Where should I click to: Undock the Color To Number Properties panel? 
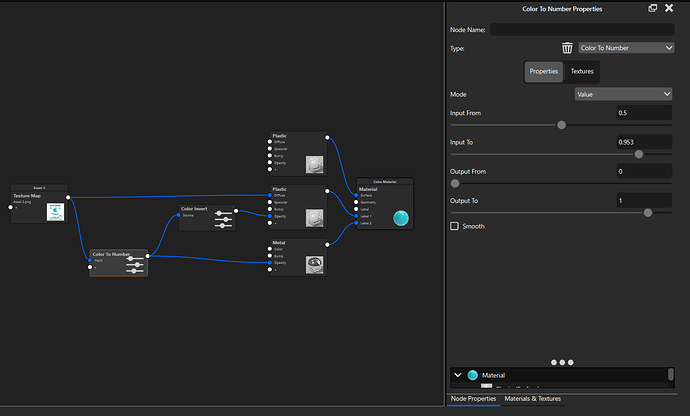(653, 8)
